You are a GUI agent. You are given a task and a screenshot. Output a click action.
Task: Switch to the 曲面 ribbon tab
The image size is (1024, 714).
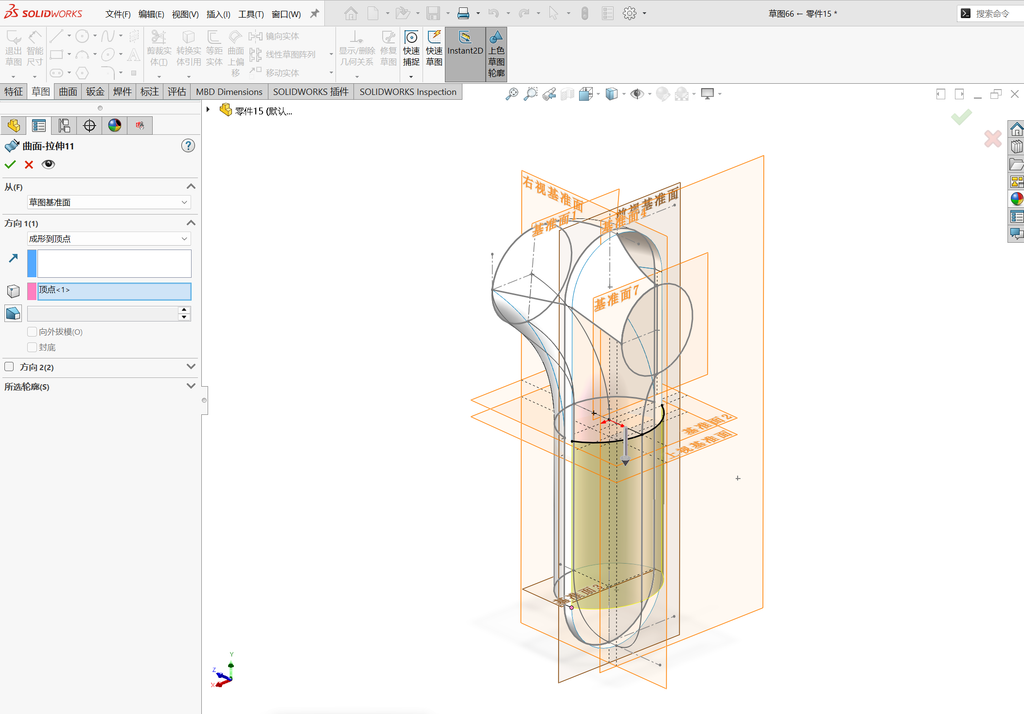point(68,91)
